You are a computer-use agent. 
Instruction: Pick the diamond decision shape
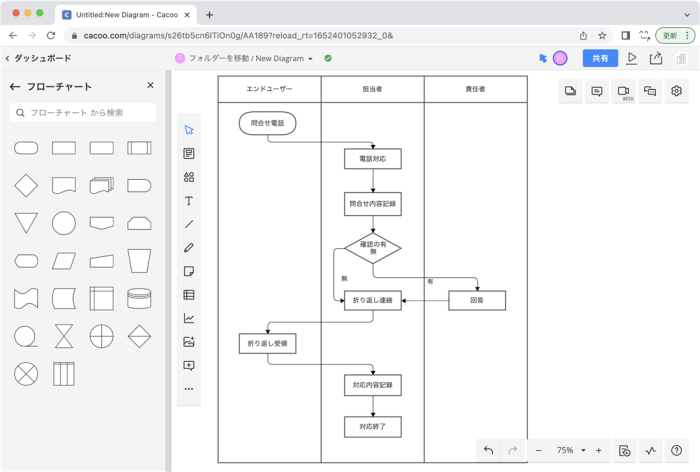click(26, 185)
